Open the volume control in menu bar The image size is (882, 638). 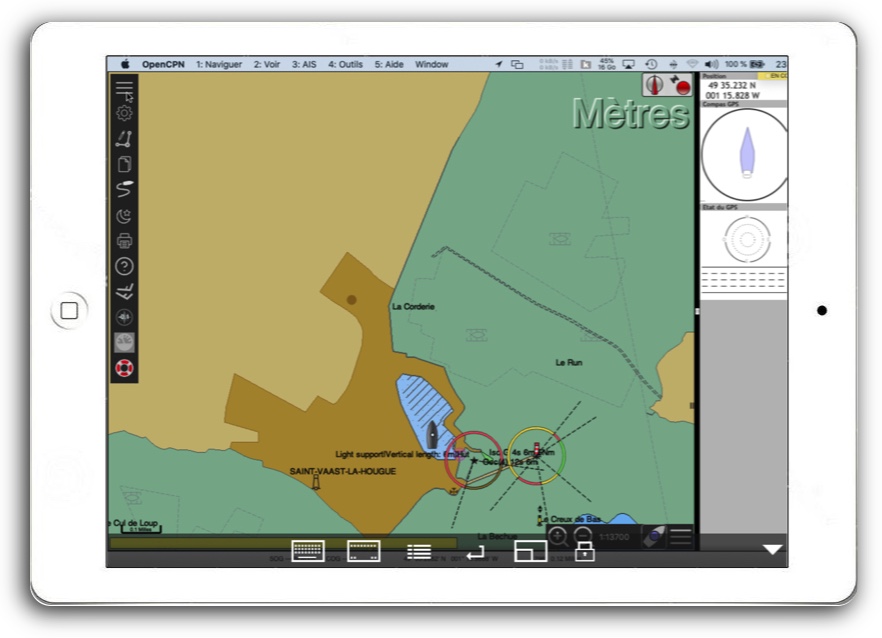[x=712, y=64]
